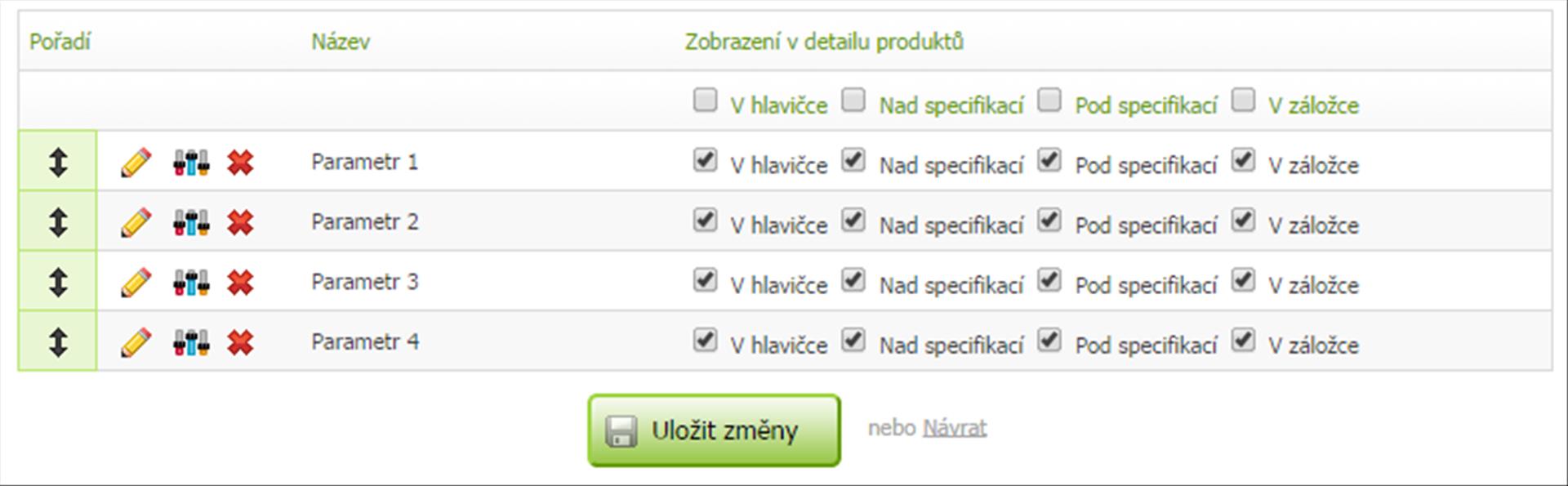The image size is (1568, 486).
Task: Delete Parametr 4 with the red X
Action: (240, 342)
